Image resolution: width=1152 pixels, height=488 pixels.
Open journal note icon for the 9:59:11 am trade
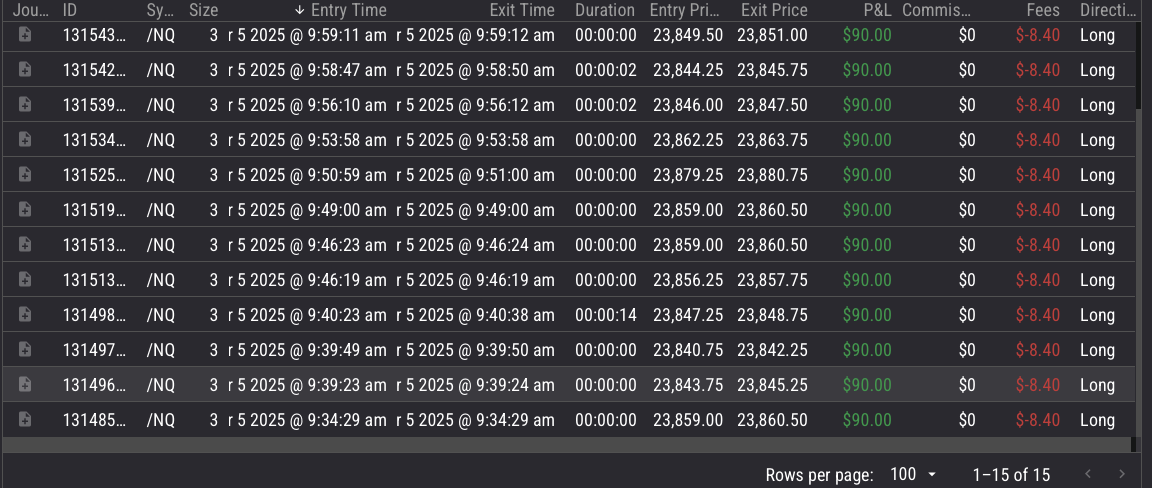(24, 34)
